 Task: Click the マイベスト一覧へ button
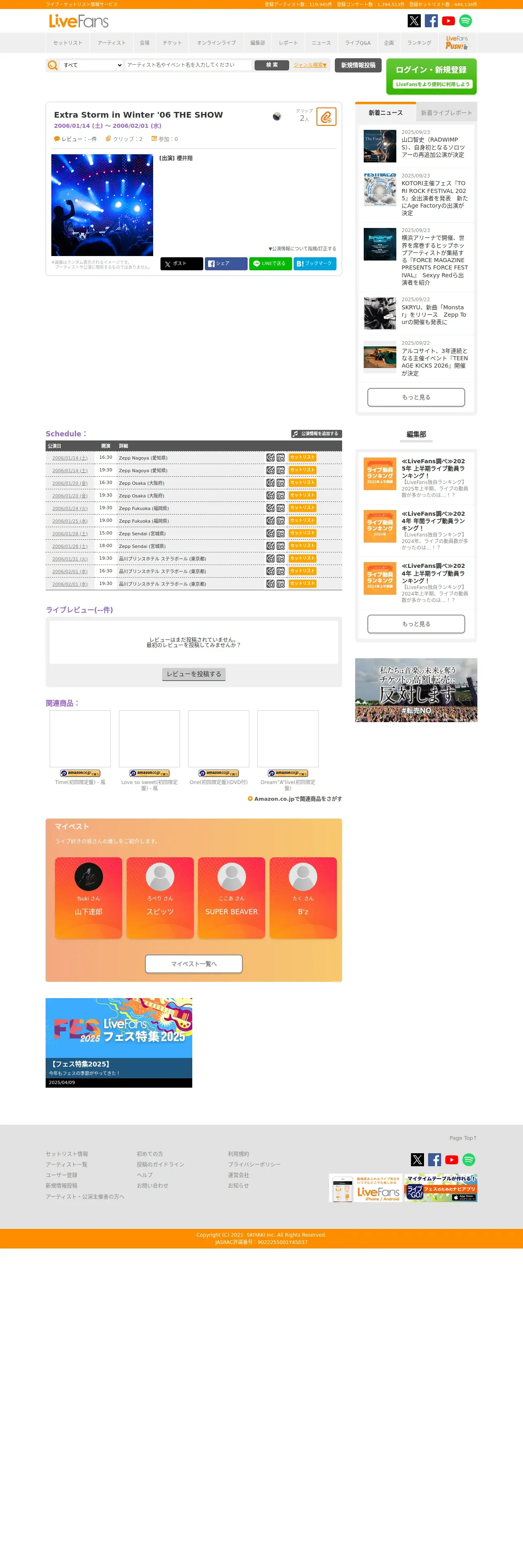(x=193, y=964)
